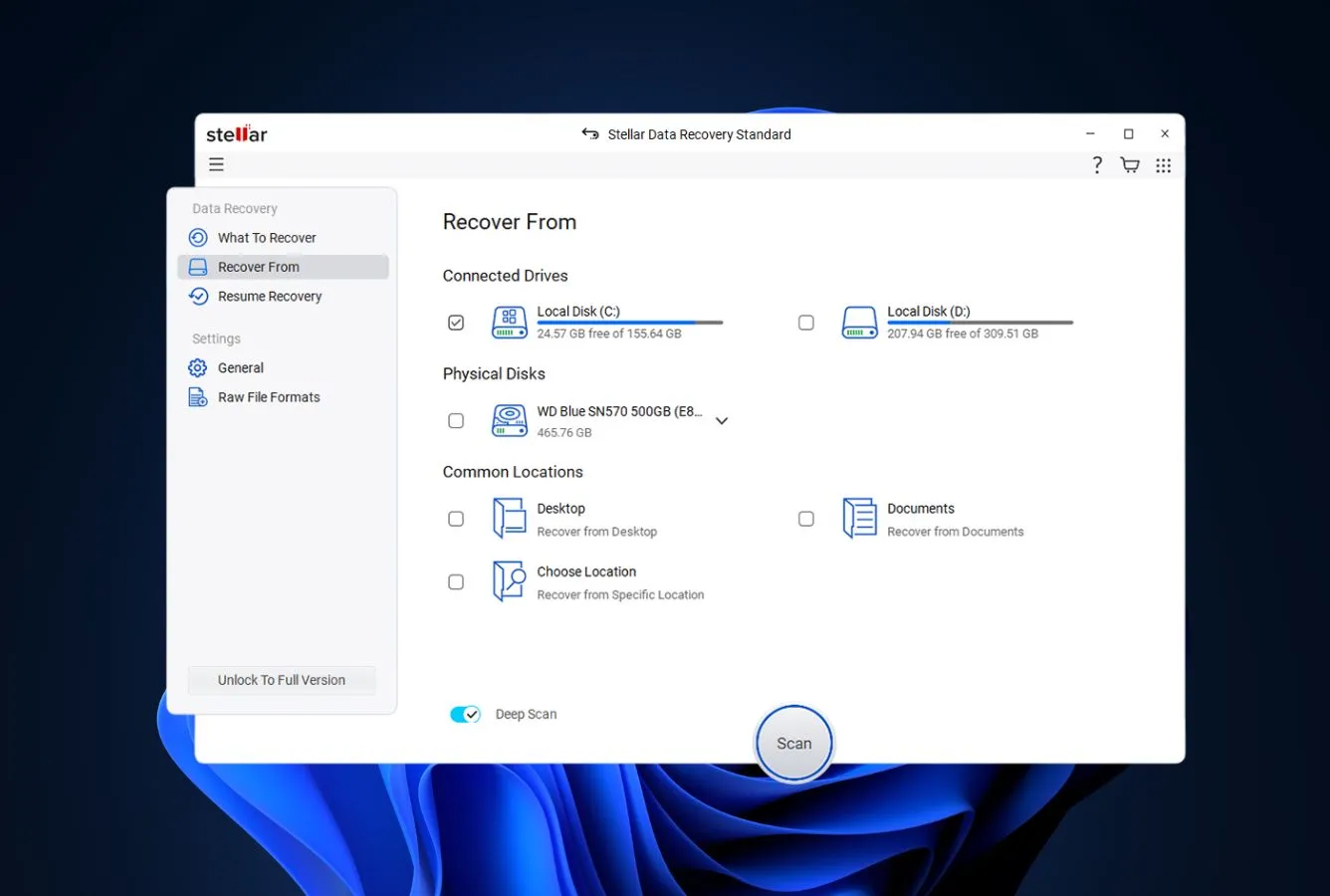Click the WD Blue SN570 disk icon
The image size is (1330, 896).
tap(509, 421)
